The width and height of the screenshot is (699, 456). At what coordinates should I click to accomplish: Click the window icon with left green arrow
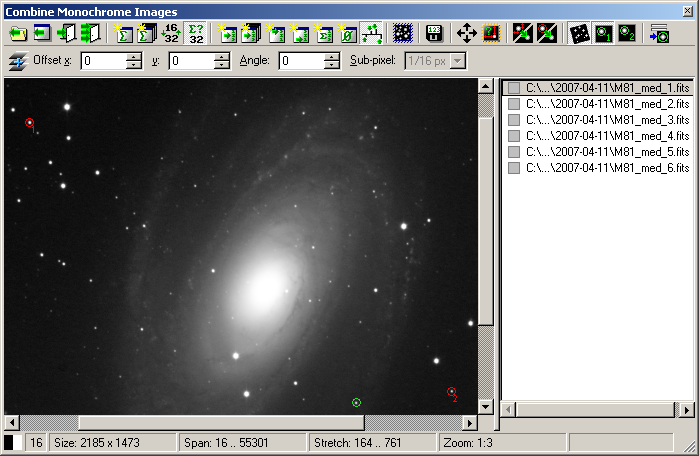[x=42, y=33]
